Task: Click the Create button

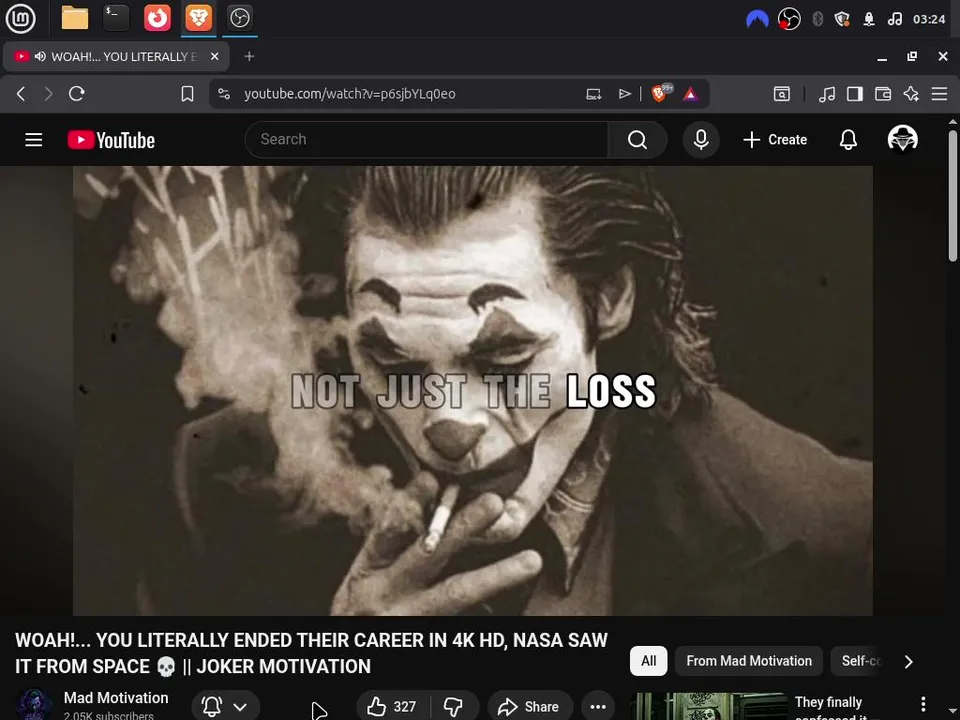Action: pos(775,140)
